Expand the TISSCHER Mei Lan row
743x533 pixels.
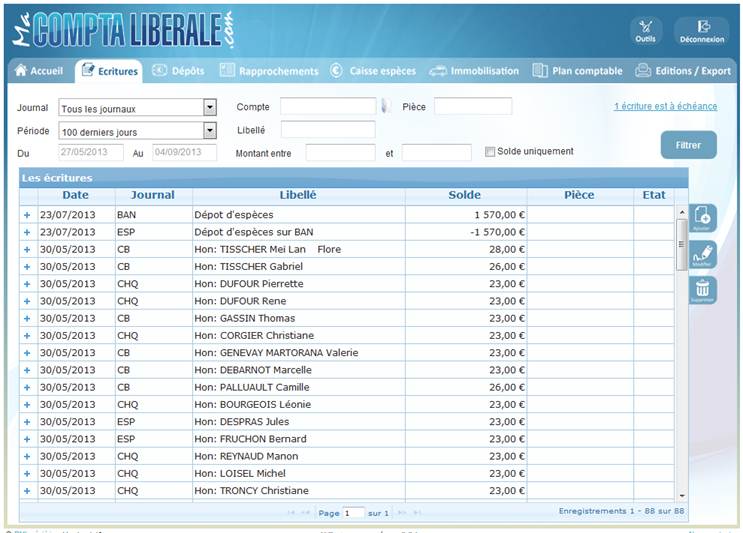[x=27, y=250]
